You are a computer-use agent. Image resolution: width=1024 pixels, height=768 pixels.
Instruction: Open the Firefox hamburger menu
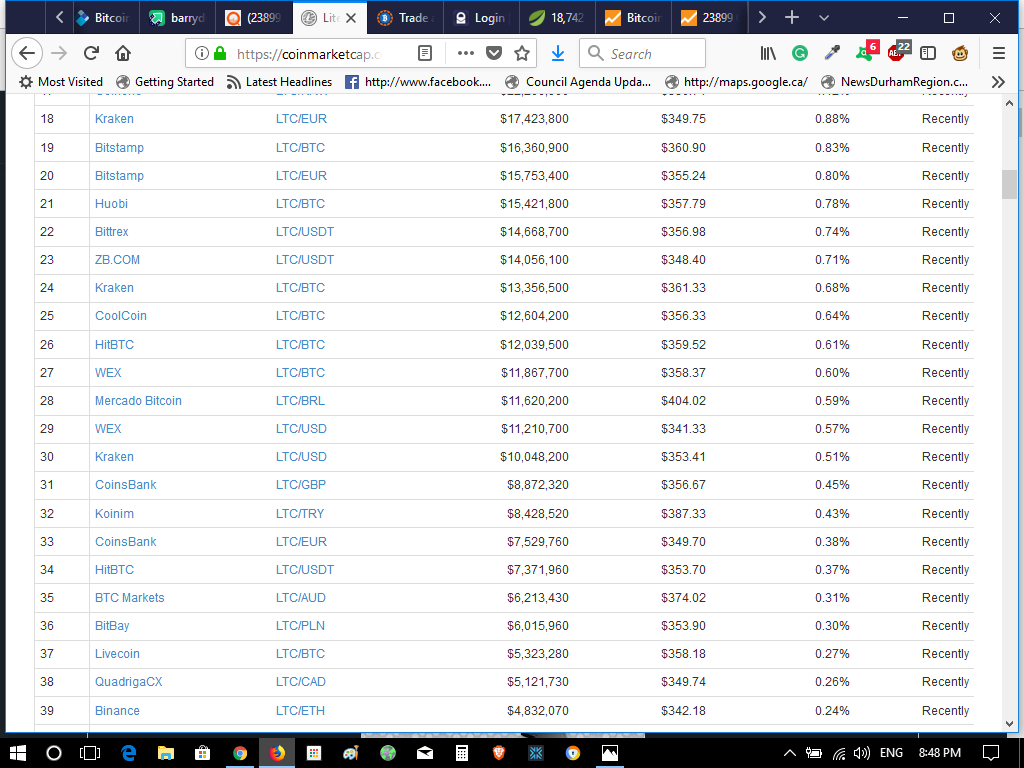point(999,54)
